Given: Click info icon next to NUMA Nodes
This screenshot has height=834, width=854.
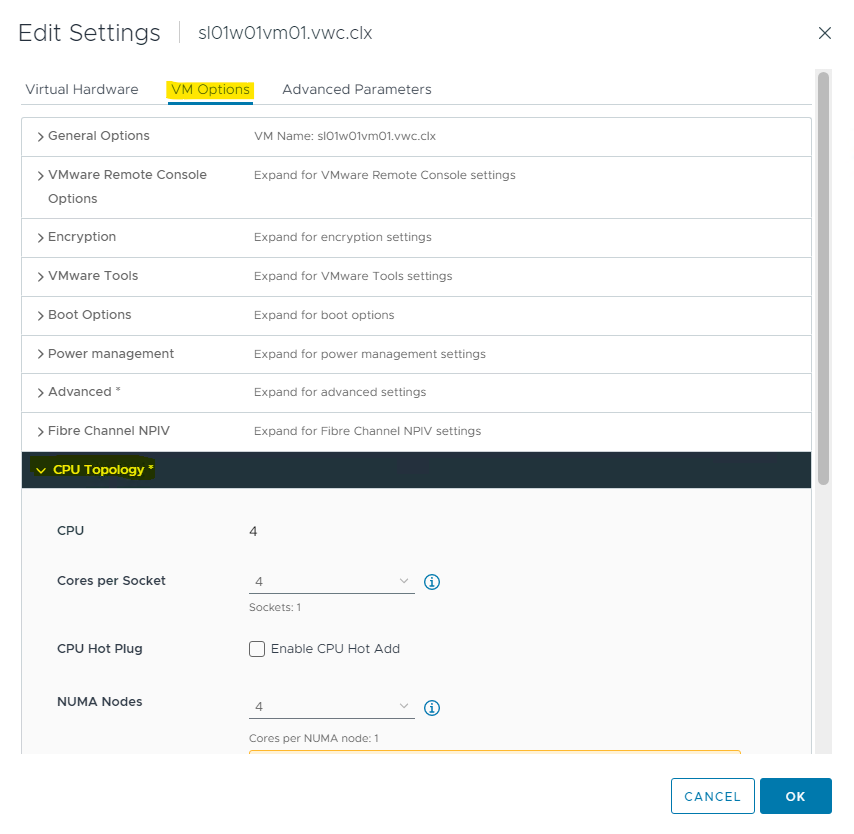Looking at the screenshot, I should click(x=433, y=708).
